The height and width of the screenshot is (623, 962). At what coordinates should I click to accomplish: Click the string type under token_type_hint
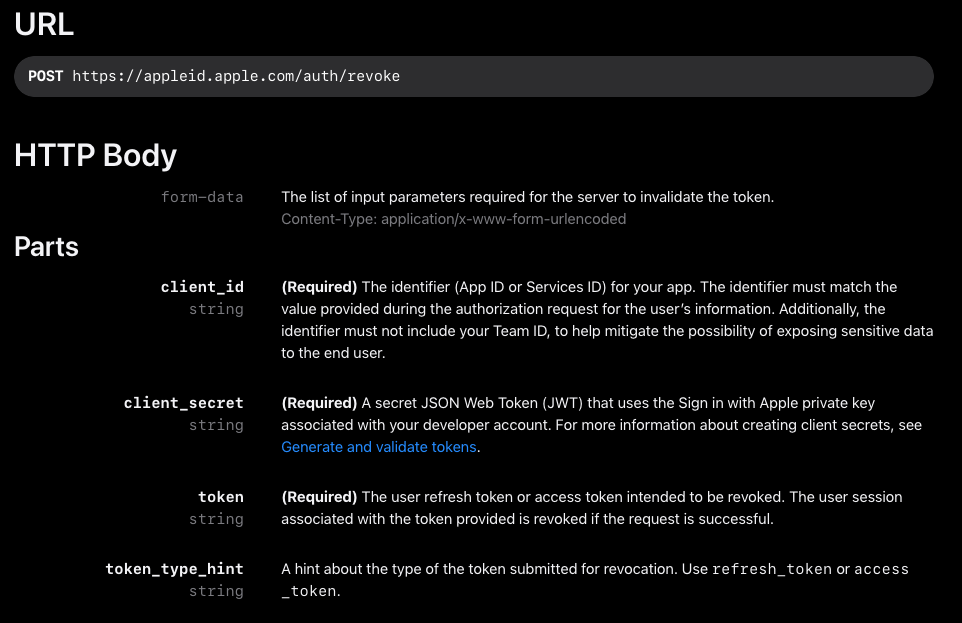coord(216,591)
